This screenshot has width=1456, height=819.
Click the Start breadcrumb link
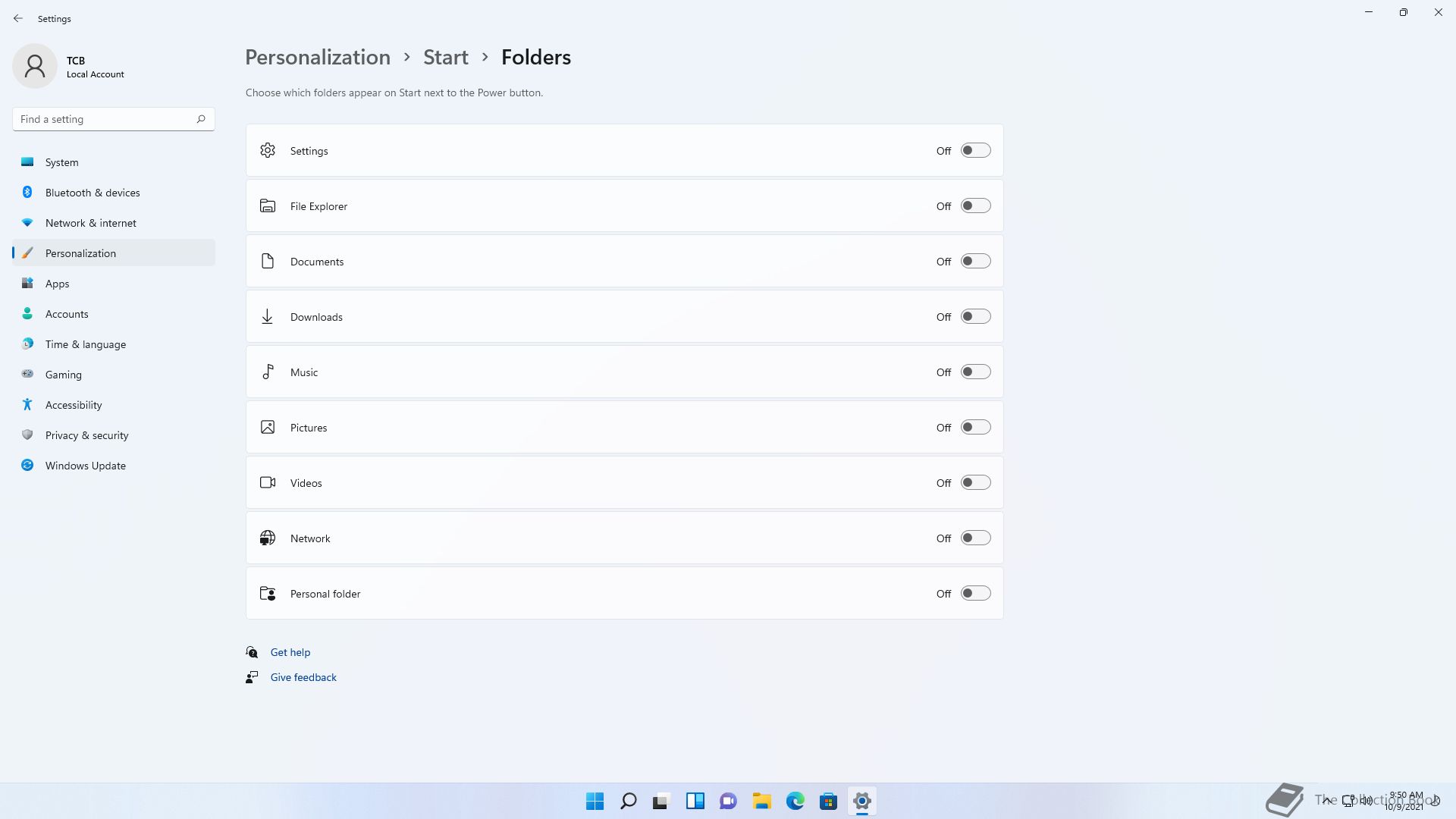445,57
